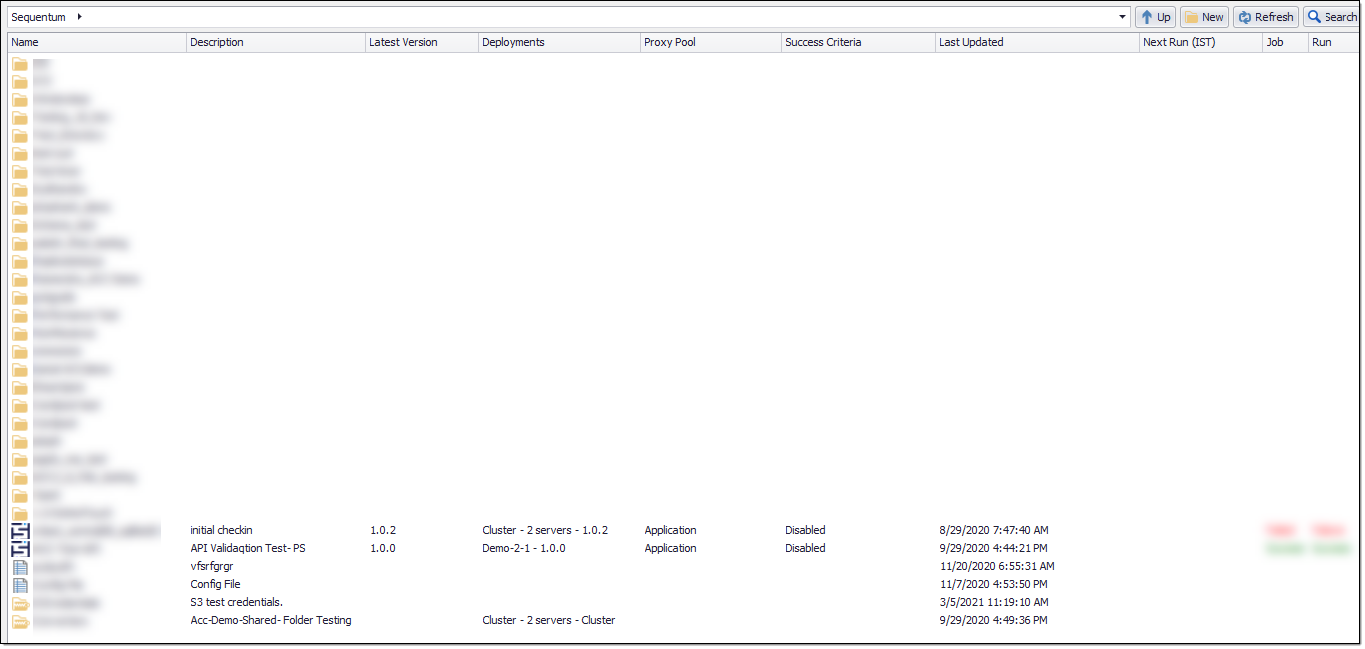
Task: Expand the arrow next to Sequentum in the path
Action: (79, 17)
